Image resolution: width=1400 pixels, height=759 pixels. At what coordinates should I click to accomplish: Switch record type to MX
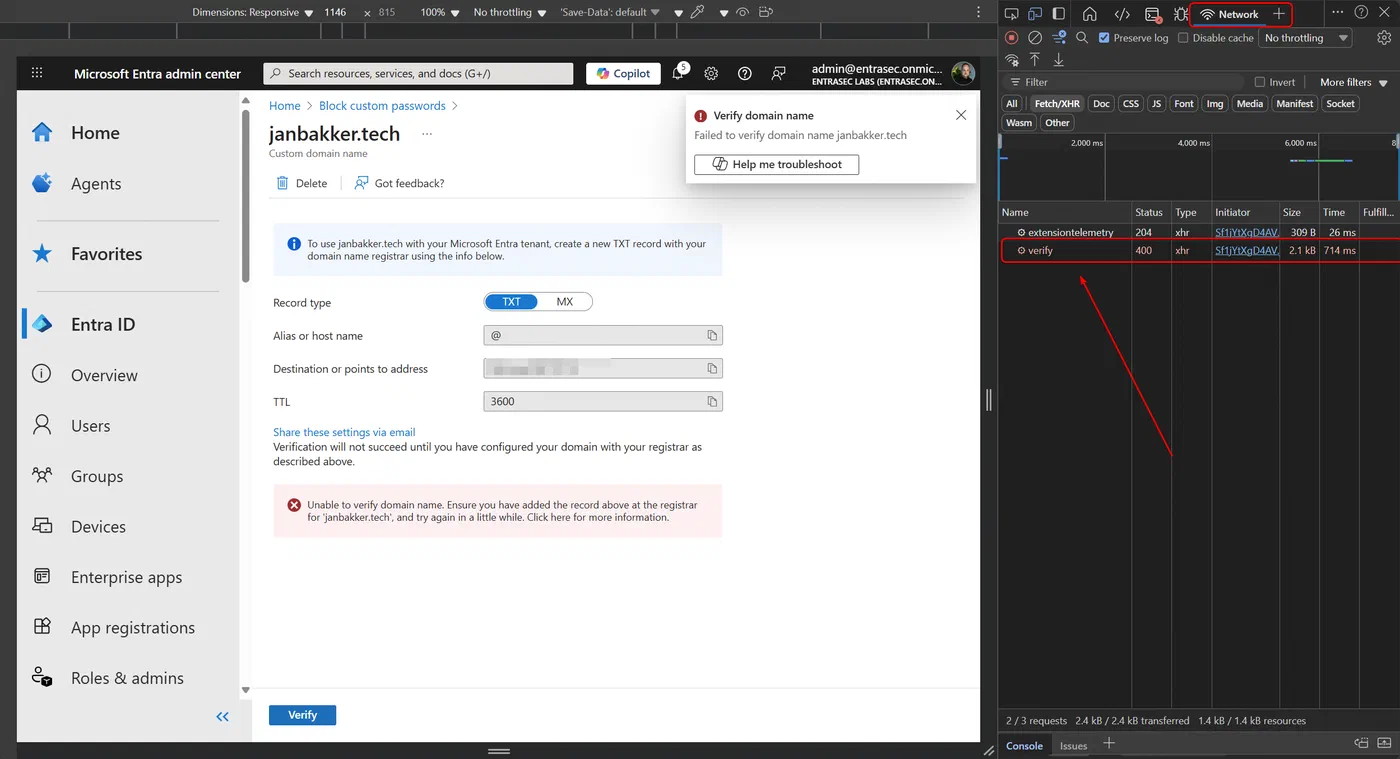[565, 302]
